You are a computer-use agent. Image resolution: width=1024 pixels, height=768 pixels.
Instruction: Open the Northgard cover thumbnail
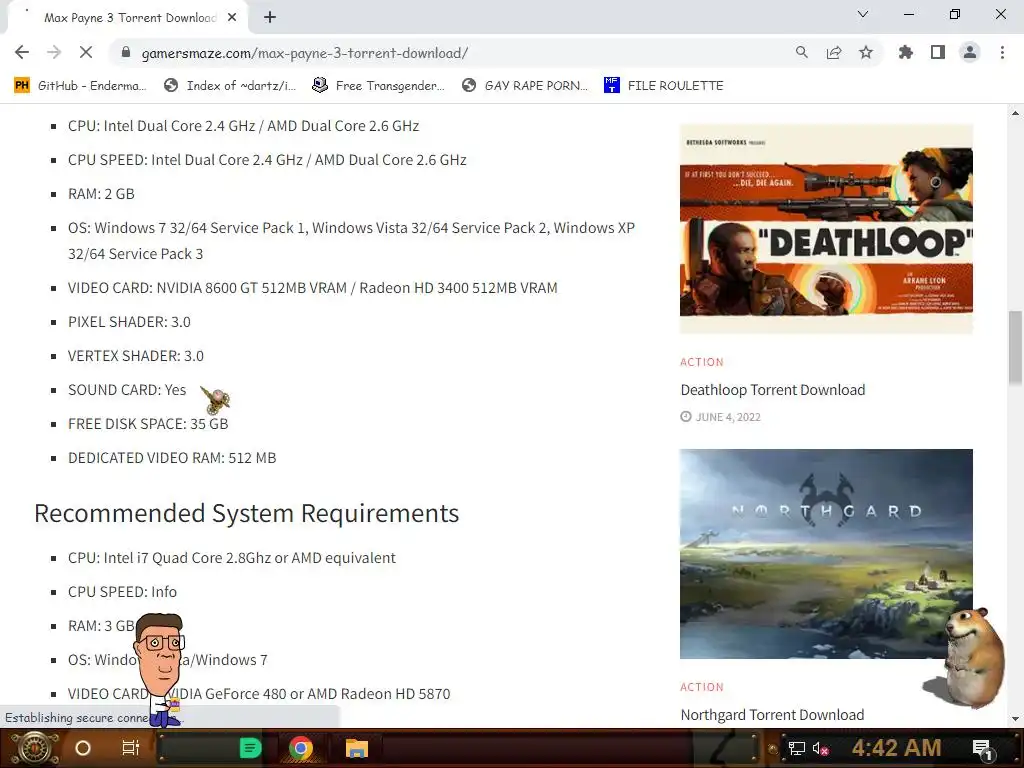pyautogui.click(x=826, y=554)
